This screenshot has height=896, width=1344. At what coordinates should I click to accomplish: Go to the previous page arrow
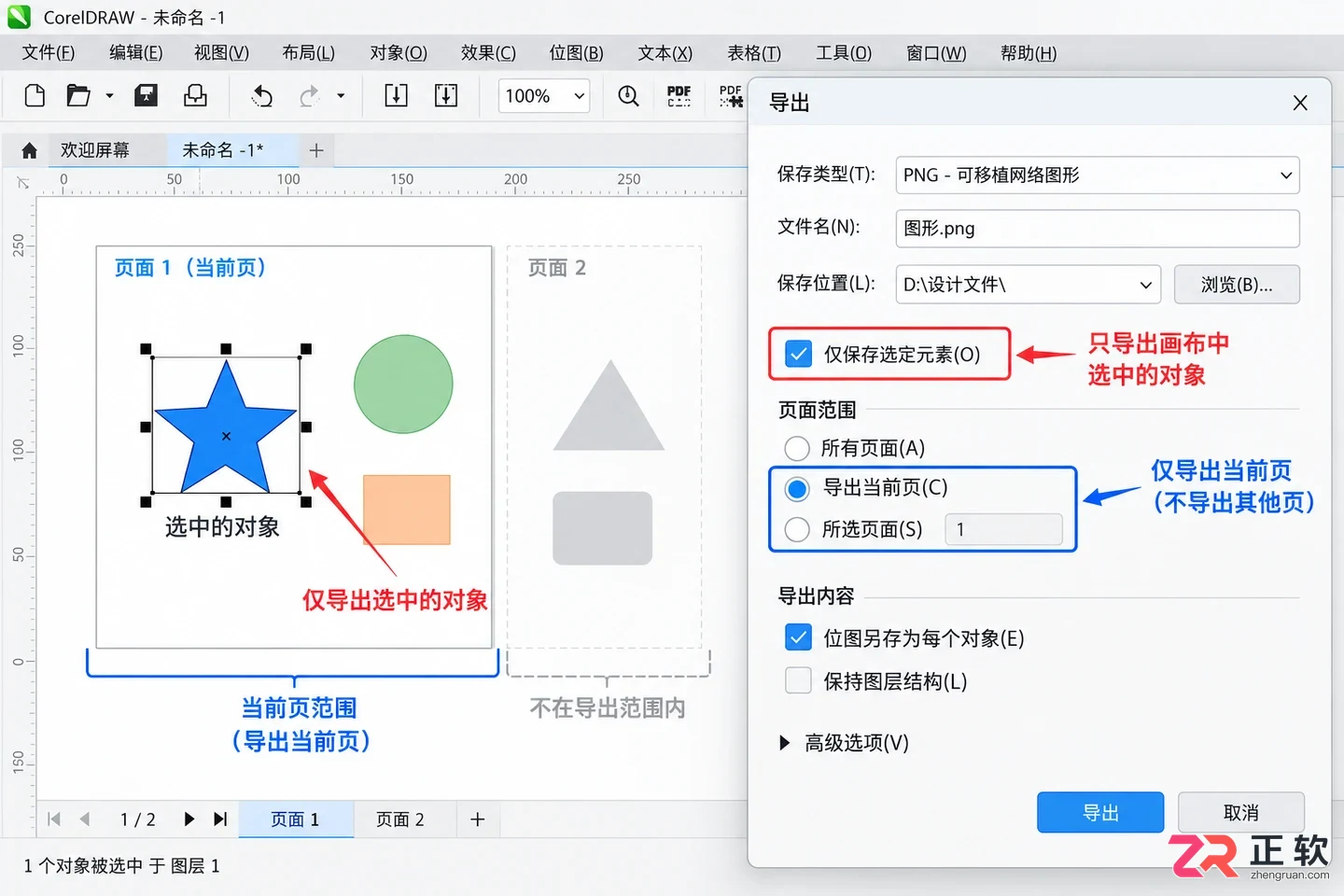[85, 819]
